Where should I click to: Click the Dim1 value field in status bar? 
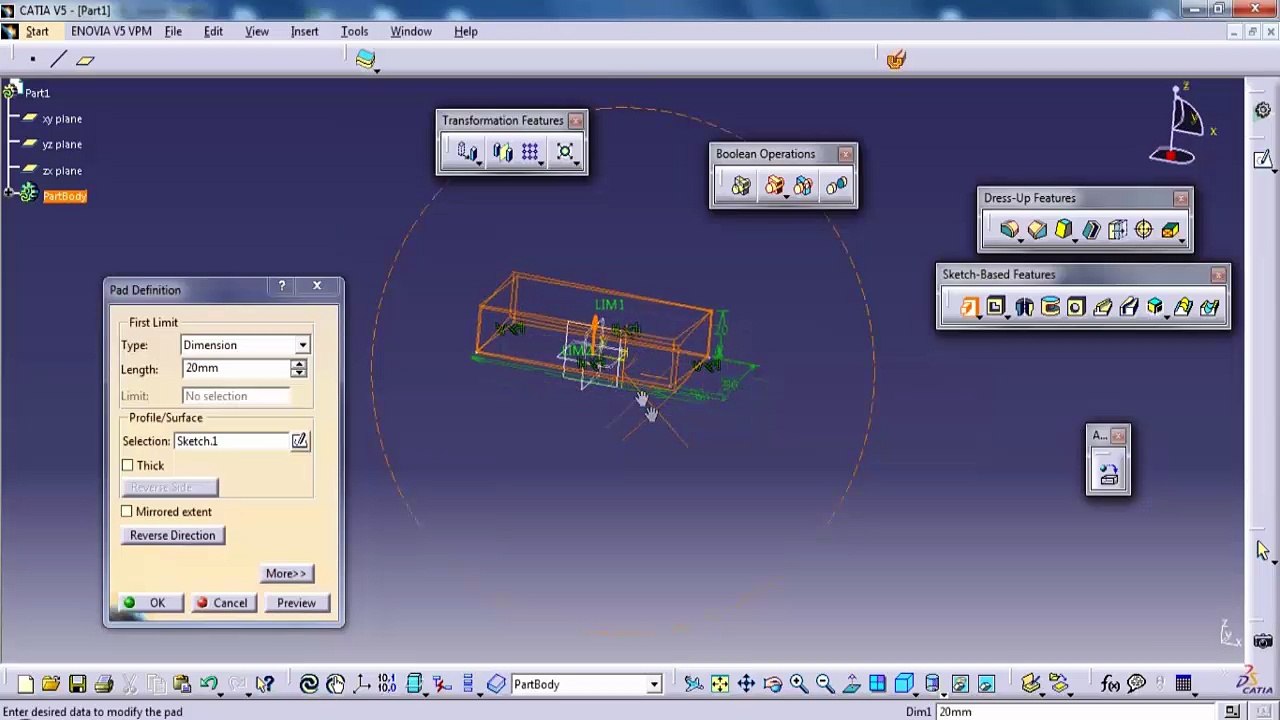coord(1076,712)
